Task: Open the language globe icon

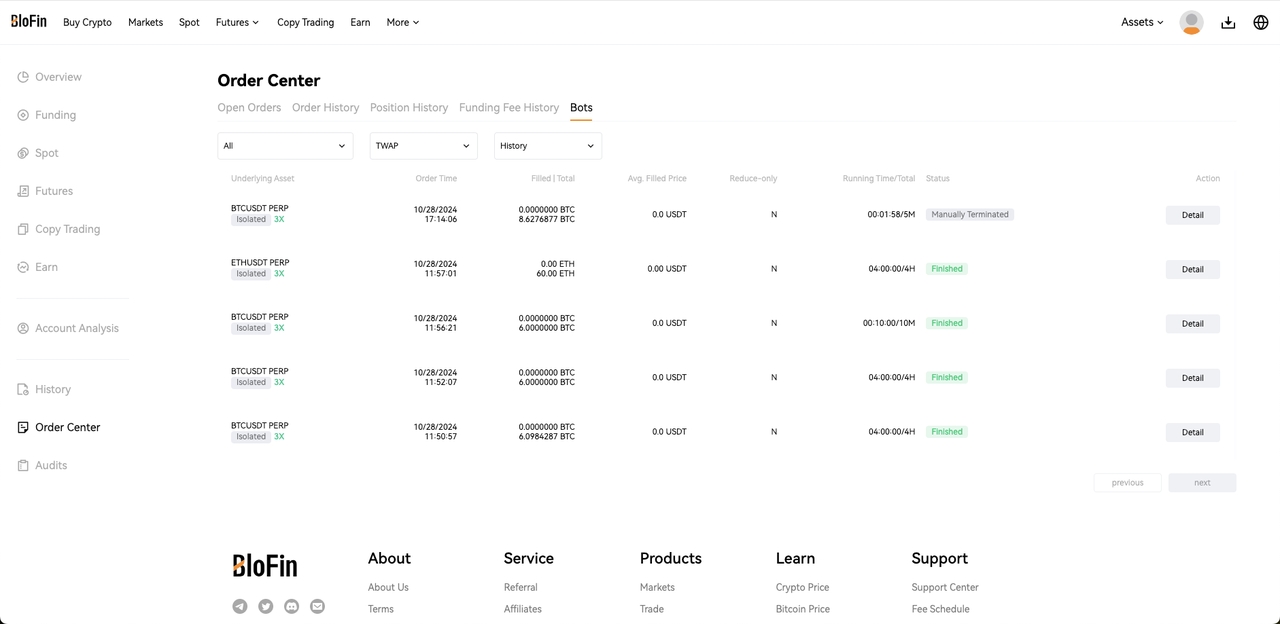Action: click(x=1261, y=22)
